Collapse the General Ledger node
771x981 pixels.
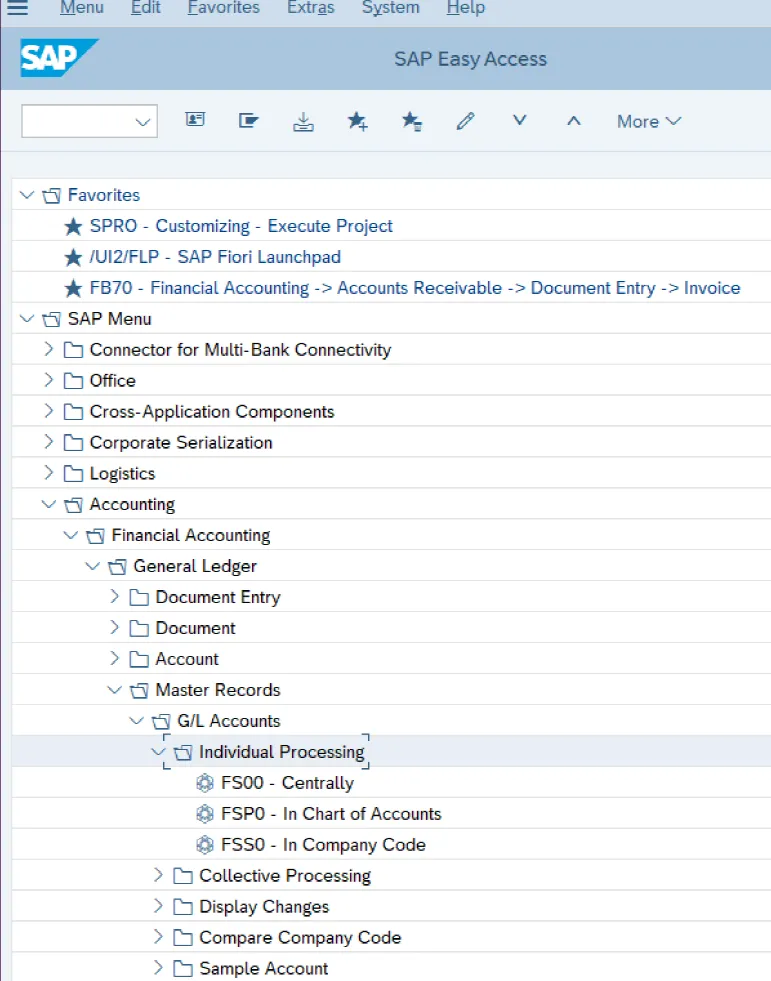click(x=93, y=566)
